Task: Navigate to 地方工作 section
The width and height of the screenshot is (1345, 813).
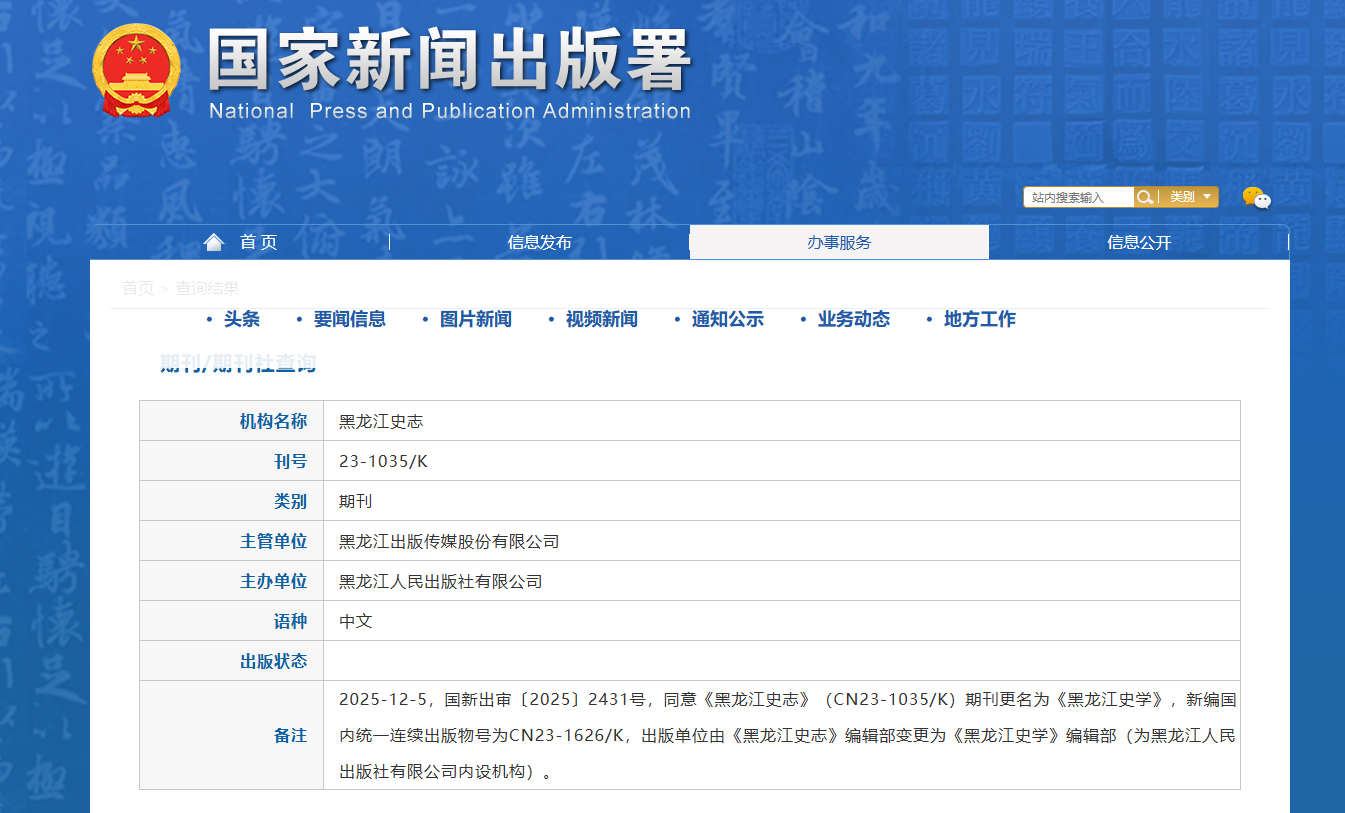Action: tap(979, 319)
